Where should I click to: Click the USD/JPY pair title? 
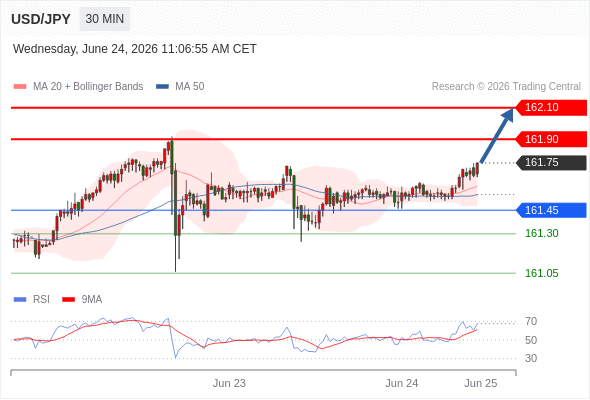point(41,19)
